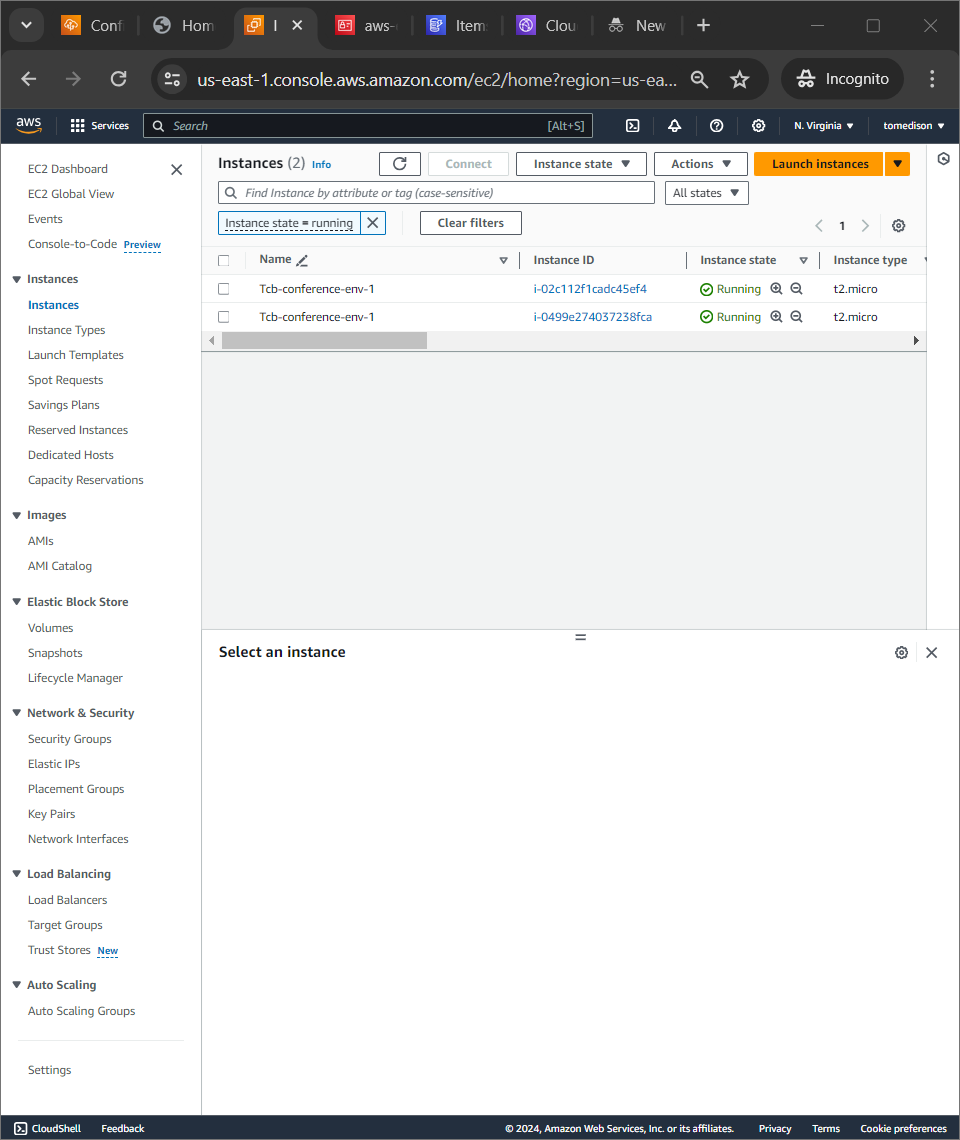Image resolution: width=960 pixels, height=1140 pixels.
Task: Click the Clear filters button
Action: 471,223
